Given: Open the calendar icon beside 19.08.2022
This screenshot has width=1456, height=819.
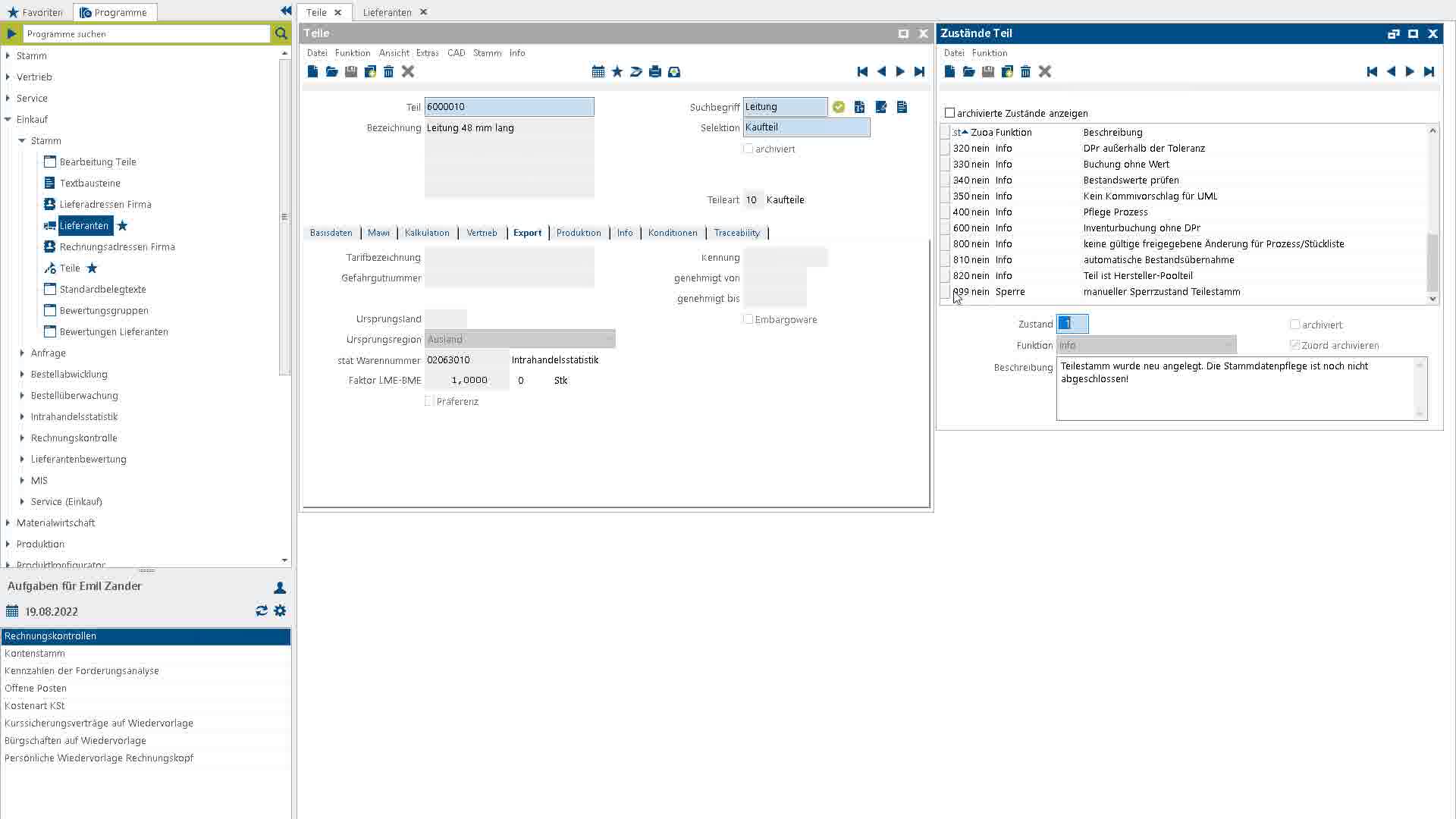Looking at the screenshot, I should (x=12, y=611).
